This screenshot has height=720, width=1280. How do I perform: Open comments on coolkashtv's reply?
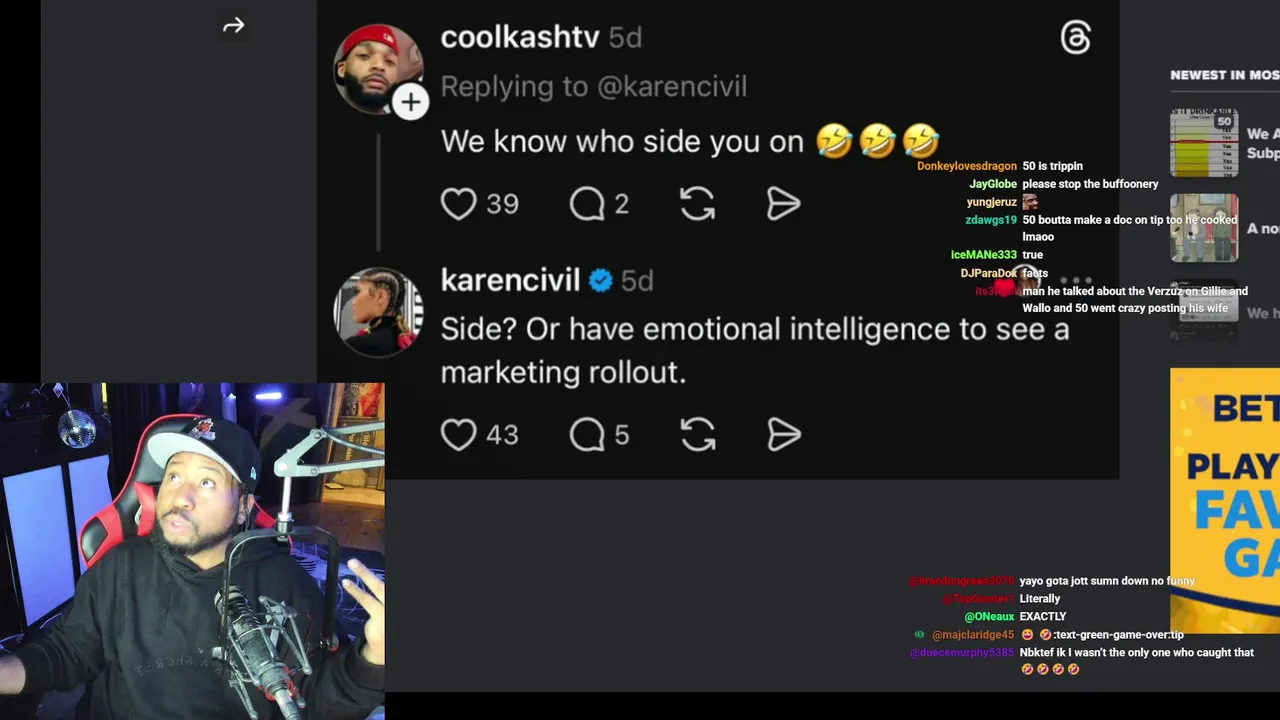587,204
